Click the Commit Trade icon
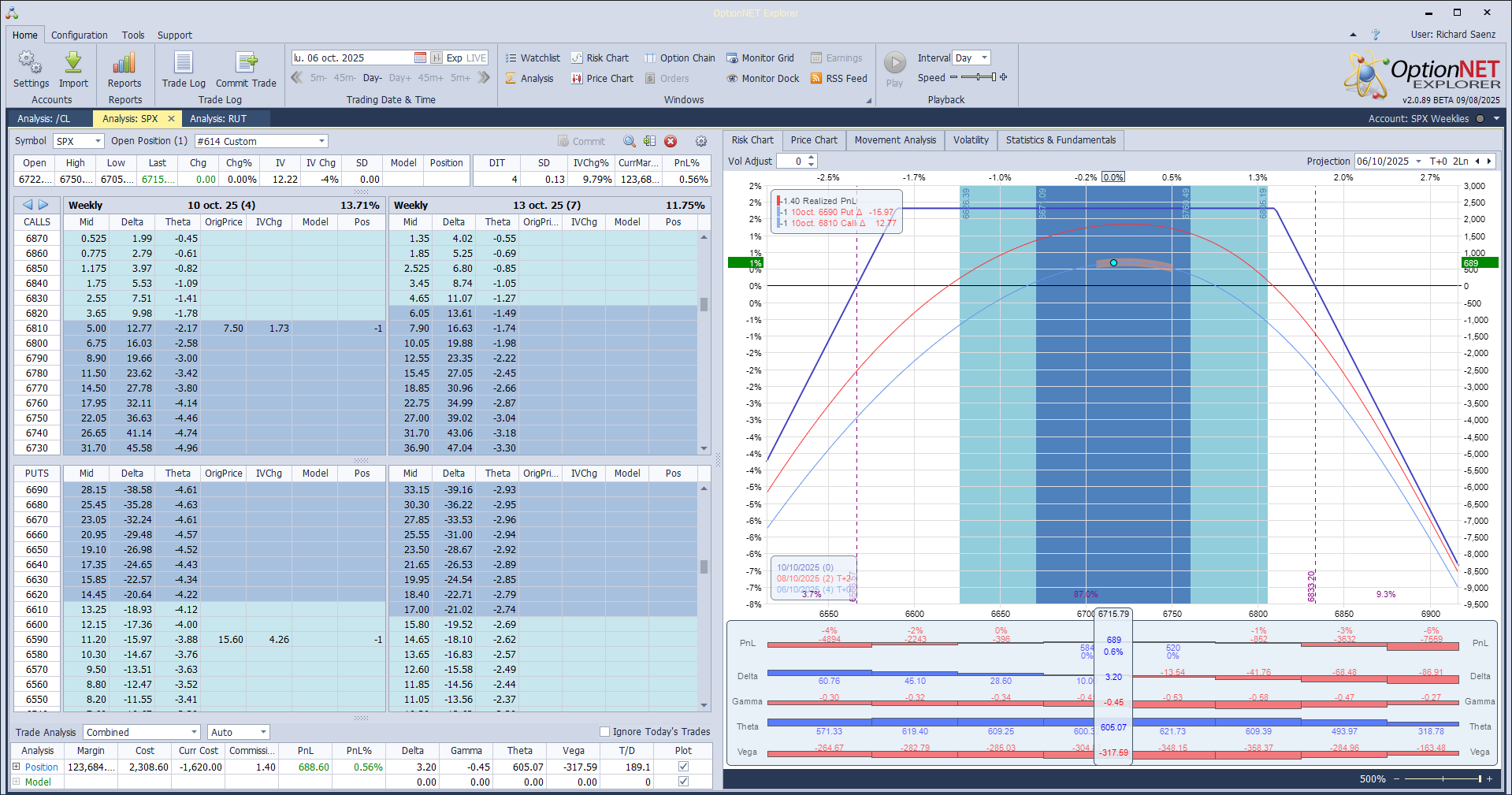The image size is (1512, 795). click(x=246, y=63)
